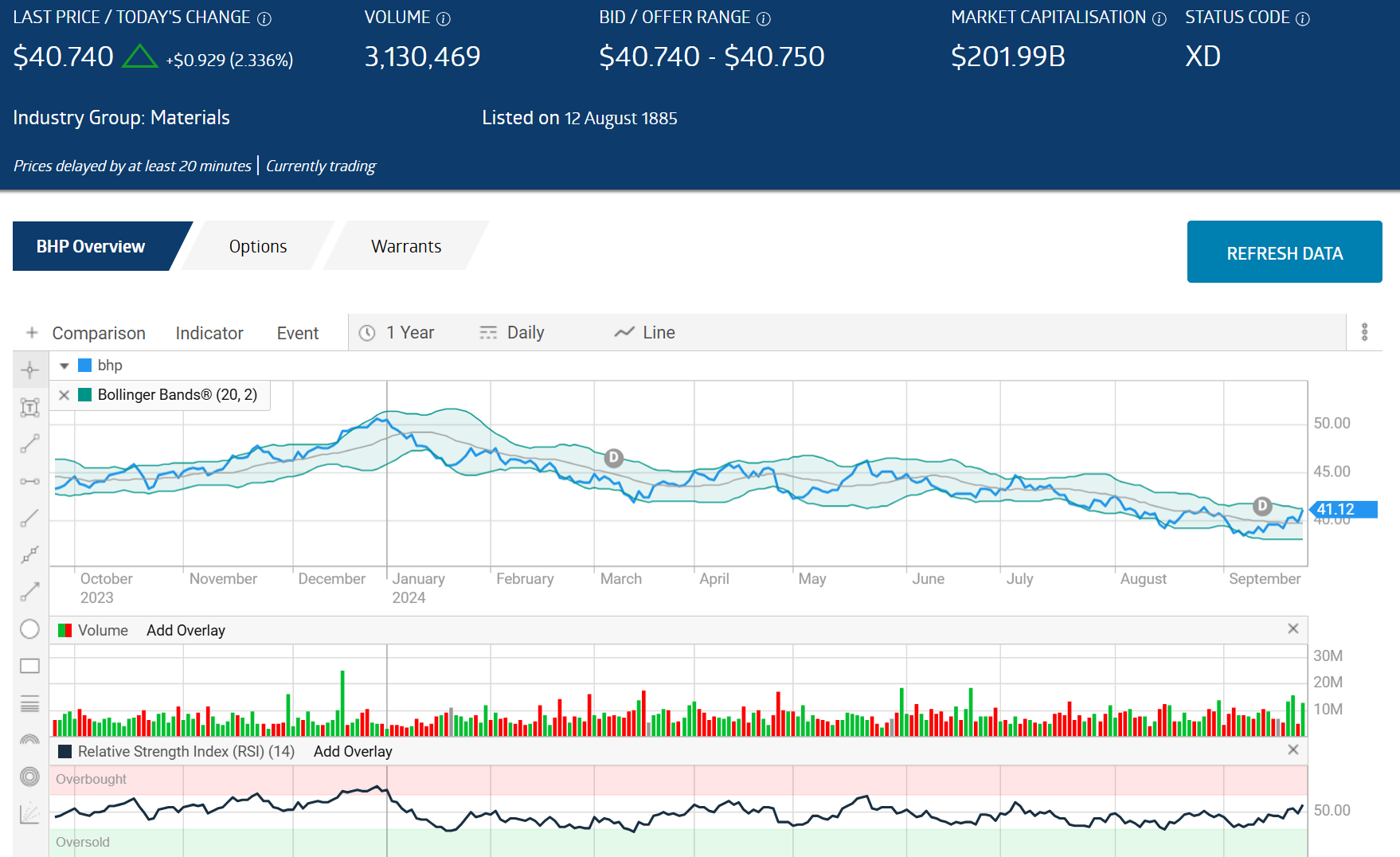The height and width of the screenshot is (857, 1400).
Task: Click the volume value 3,130,469
Action: pos(422,57)
